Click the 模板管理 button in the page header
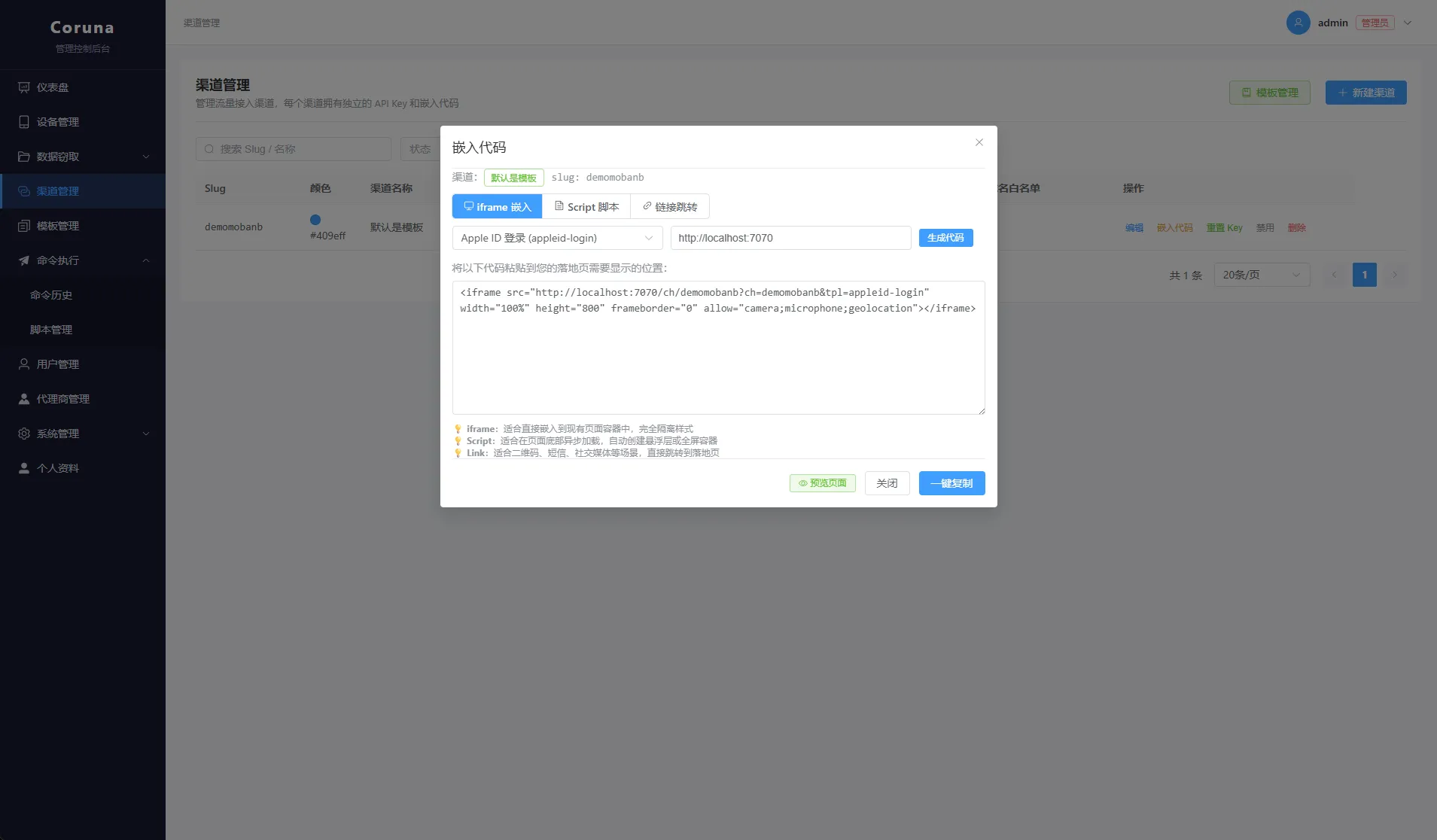Viewport: 1437px width, 840px height. click(x=1270, y=93)
